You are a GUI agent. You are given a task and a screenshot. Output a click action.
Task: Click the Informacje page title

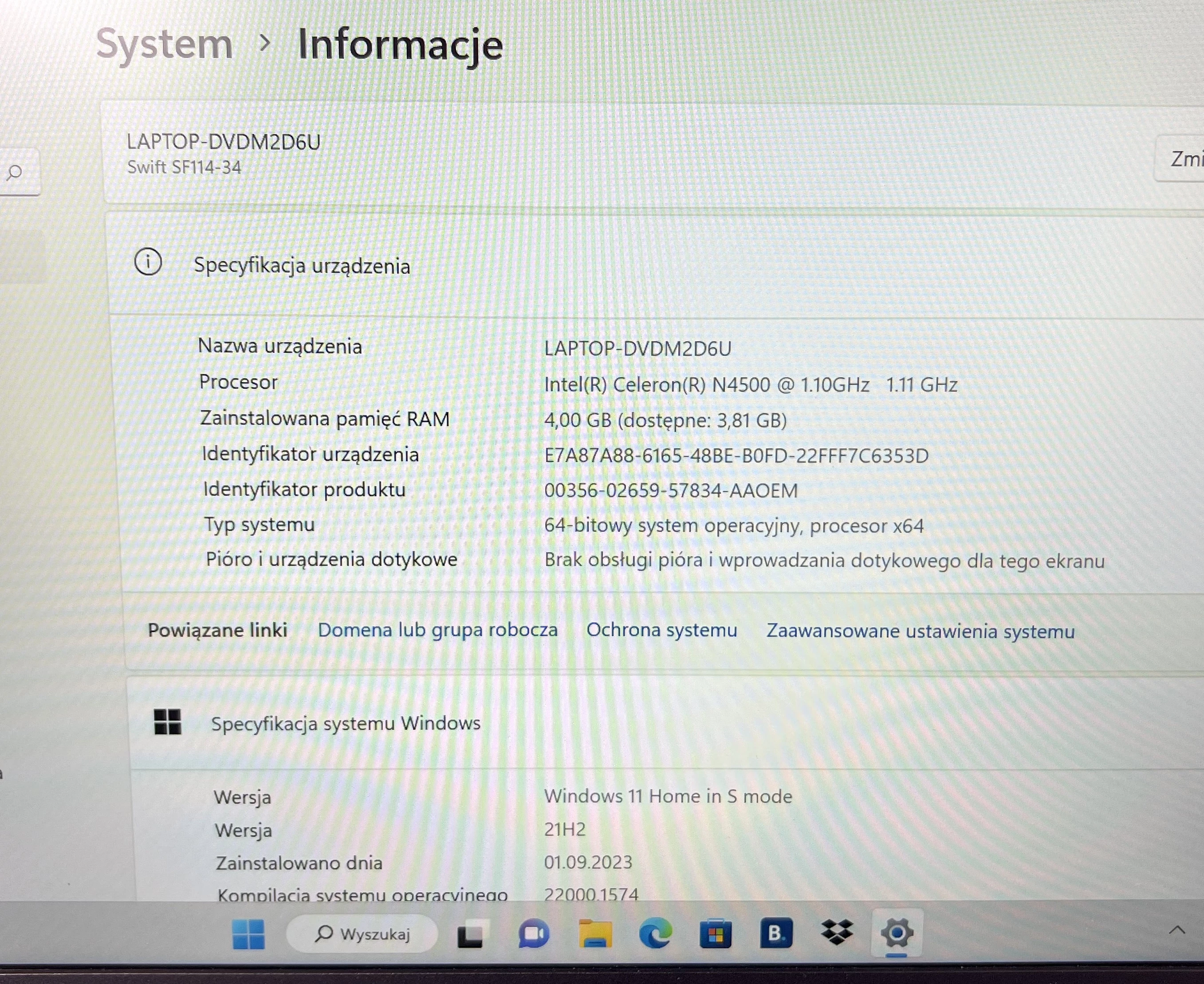point(400,45)
